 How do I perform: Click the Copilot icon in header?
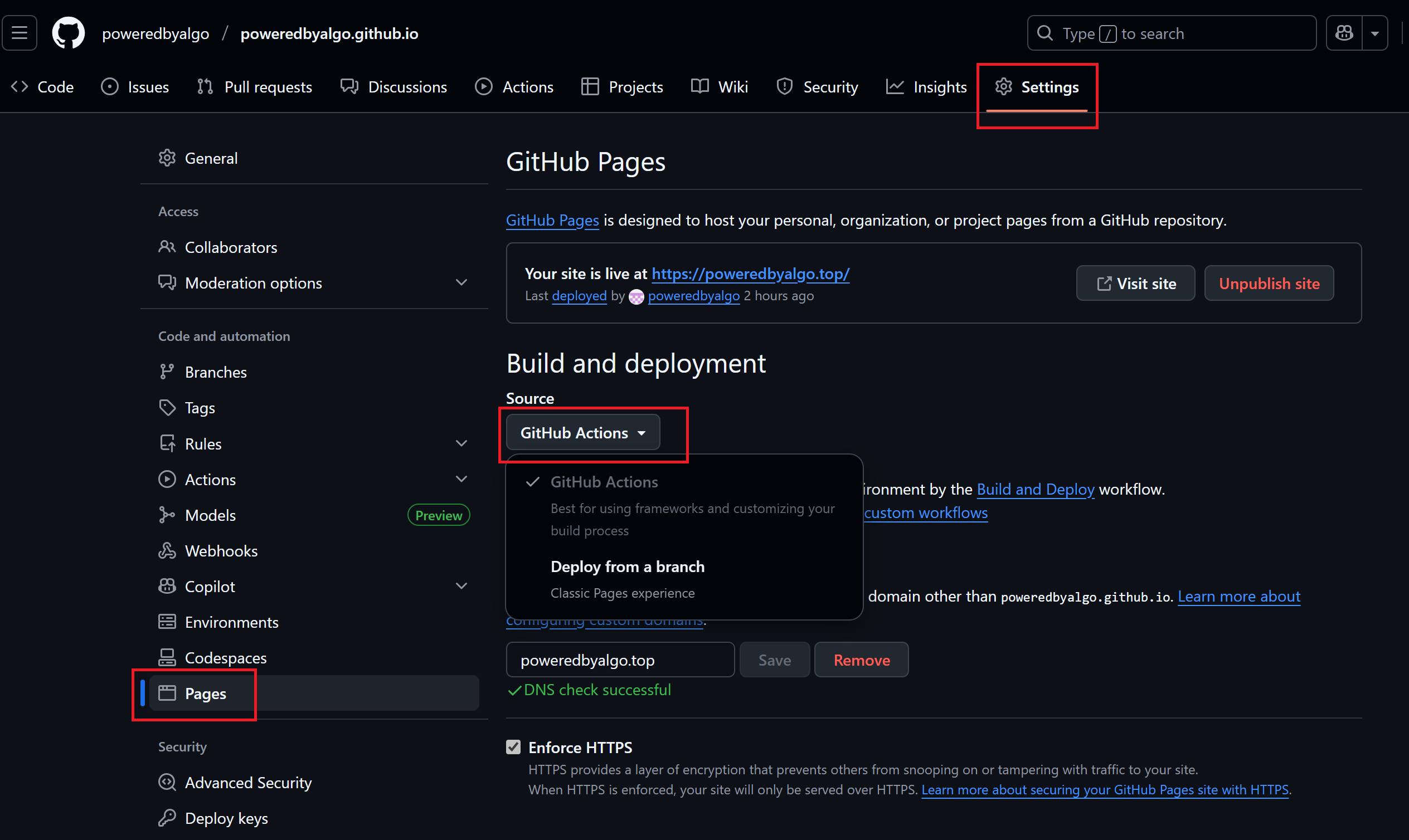coord(1344,33)
